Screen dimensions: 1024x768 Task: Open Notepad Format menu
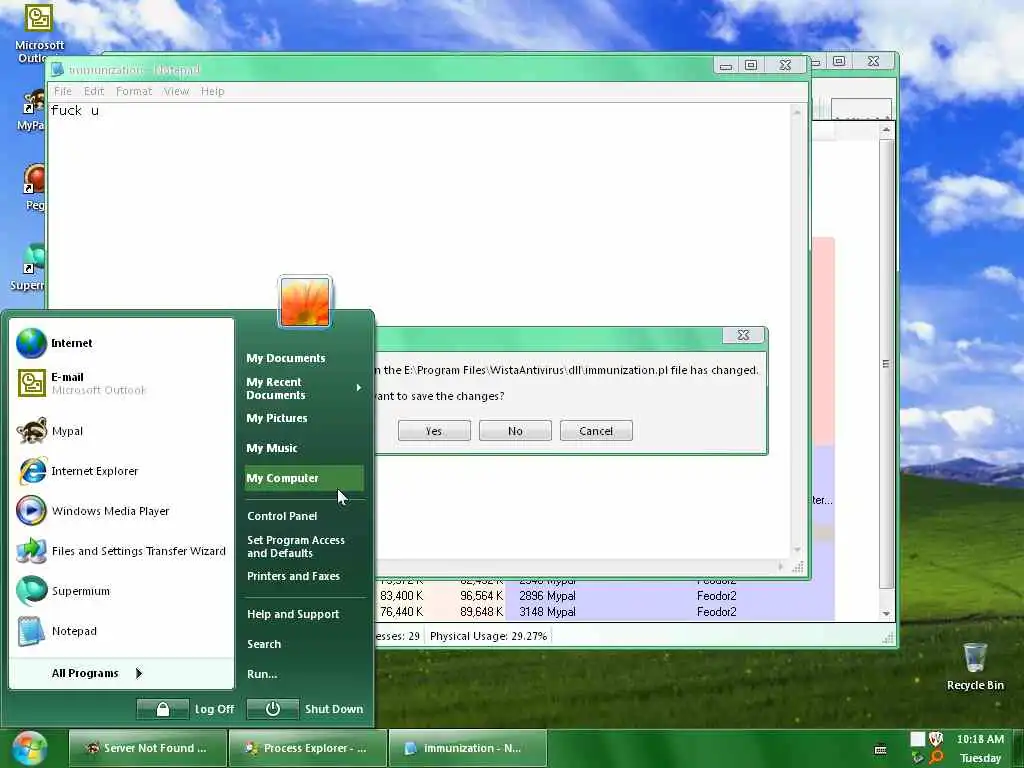coord(134,91)
